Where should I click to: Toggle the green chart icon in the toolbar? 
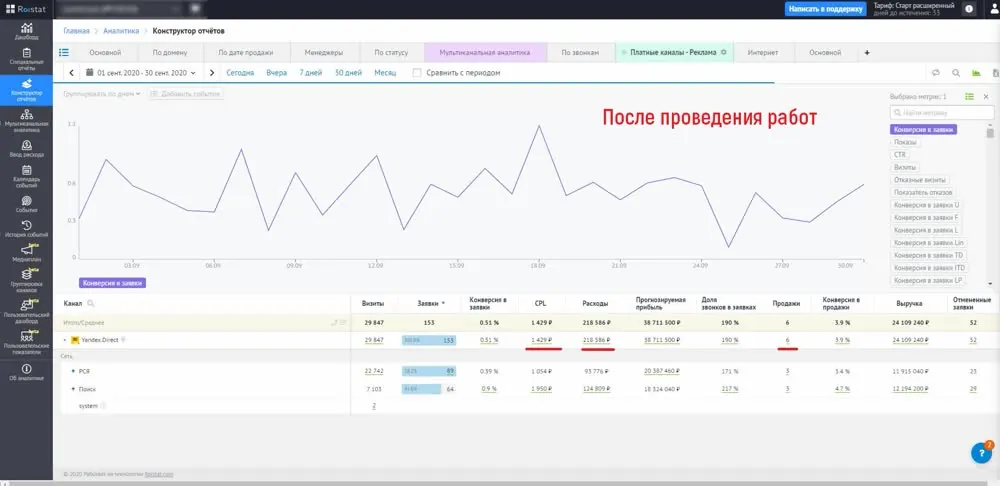pyautogui.click(x=976, y=73)
